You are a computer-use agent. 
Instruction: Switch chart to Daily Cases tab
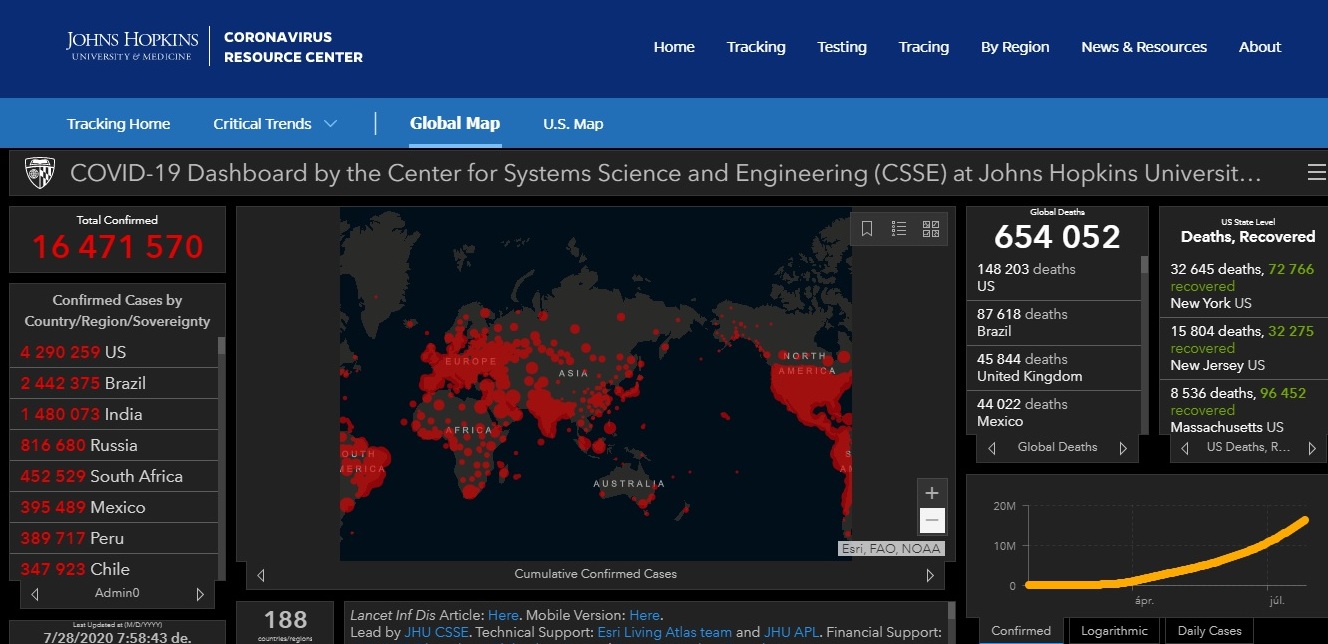[x=1209, y=631]
